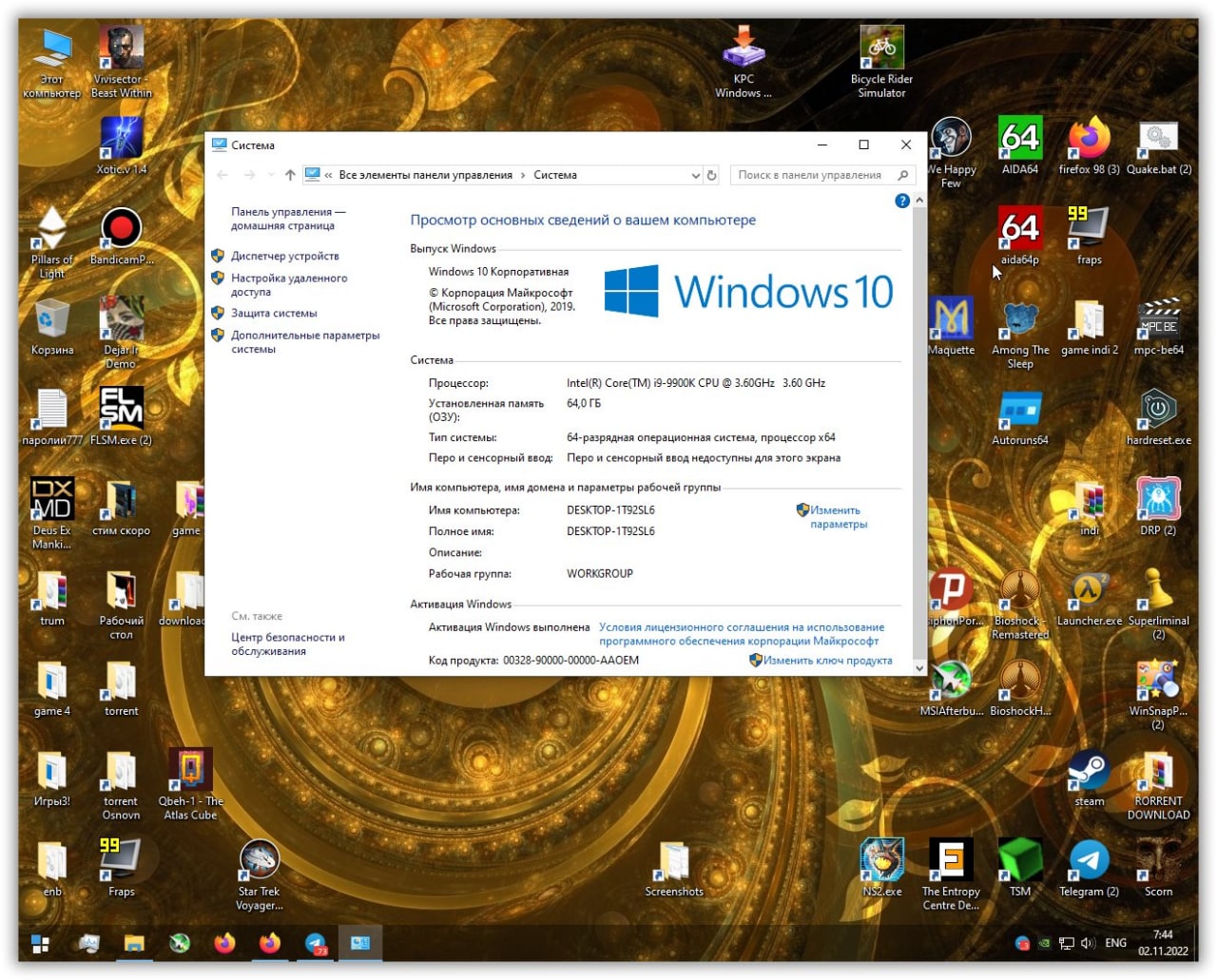The width and height of the screenshot is (1217, 980).
Task: Open Дополнительные параметры системы link
Action: [x=305, y=342]
